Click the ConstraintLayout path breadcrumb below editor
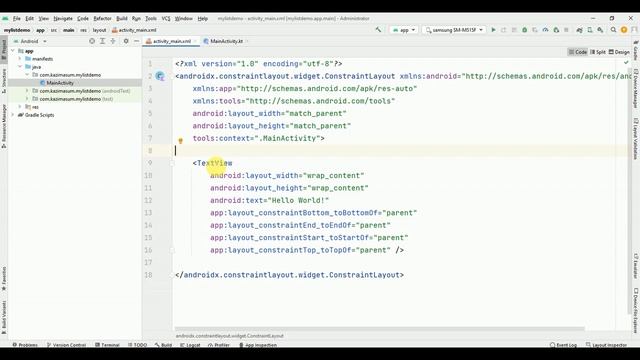This screenshot has height=360, width=640. (x=229, y=336)
